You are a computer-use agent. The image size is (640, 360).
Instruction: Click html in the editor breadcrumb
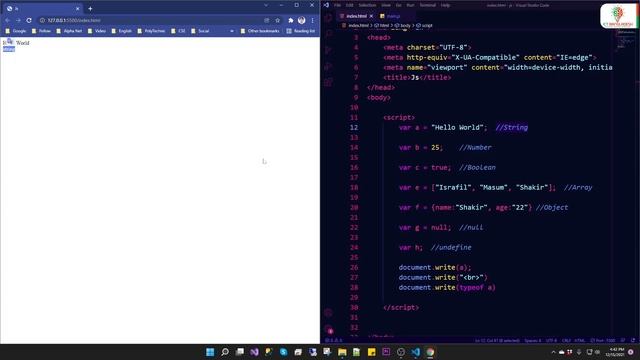(x=382, y=25)
